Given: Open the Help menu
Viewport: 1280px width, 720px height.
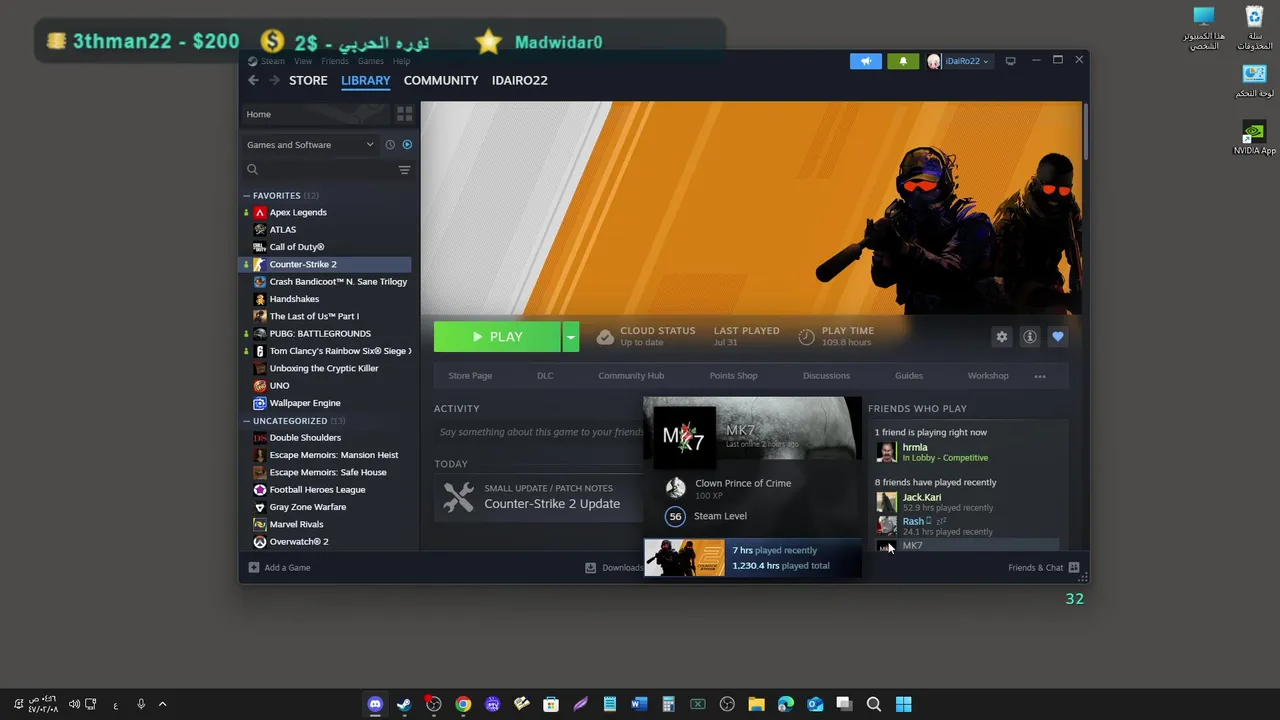Looking at the screenshot, I should [x=401, y=61].
